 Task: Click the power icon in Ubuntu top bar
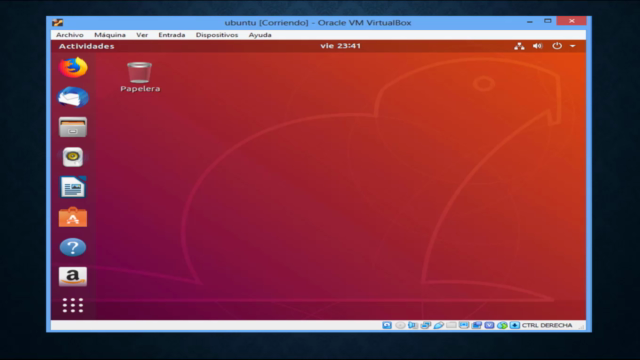[557, 46]
